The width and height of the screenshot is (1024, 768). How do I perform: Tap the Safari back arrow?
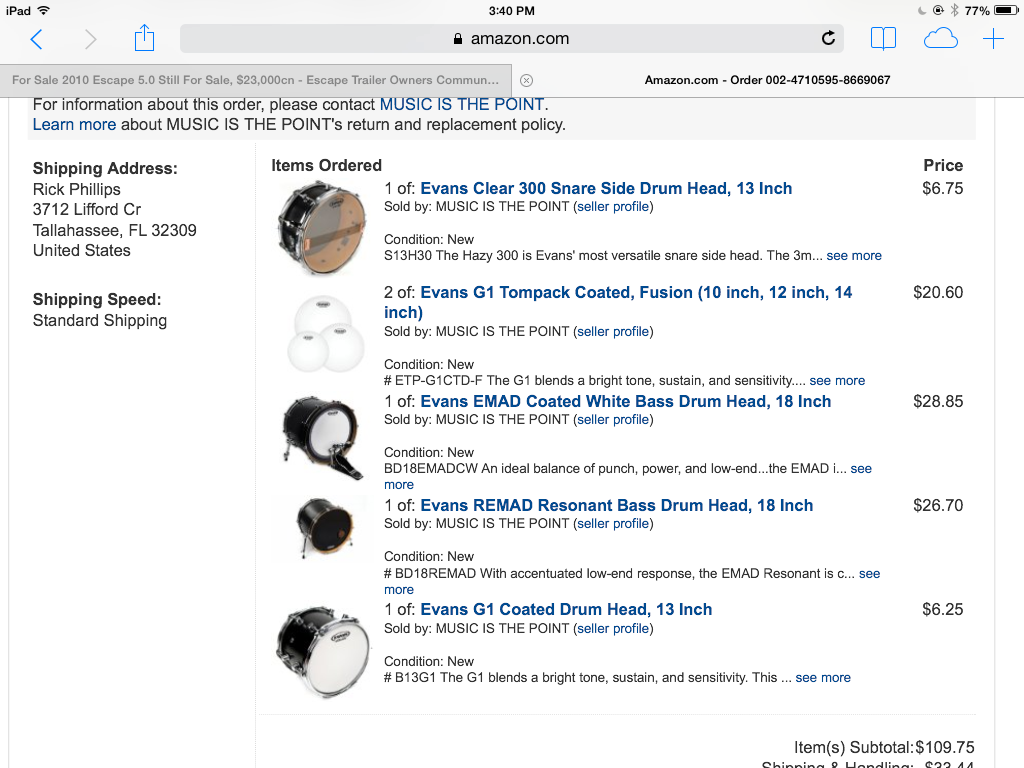37,39
